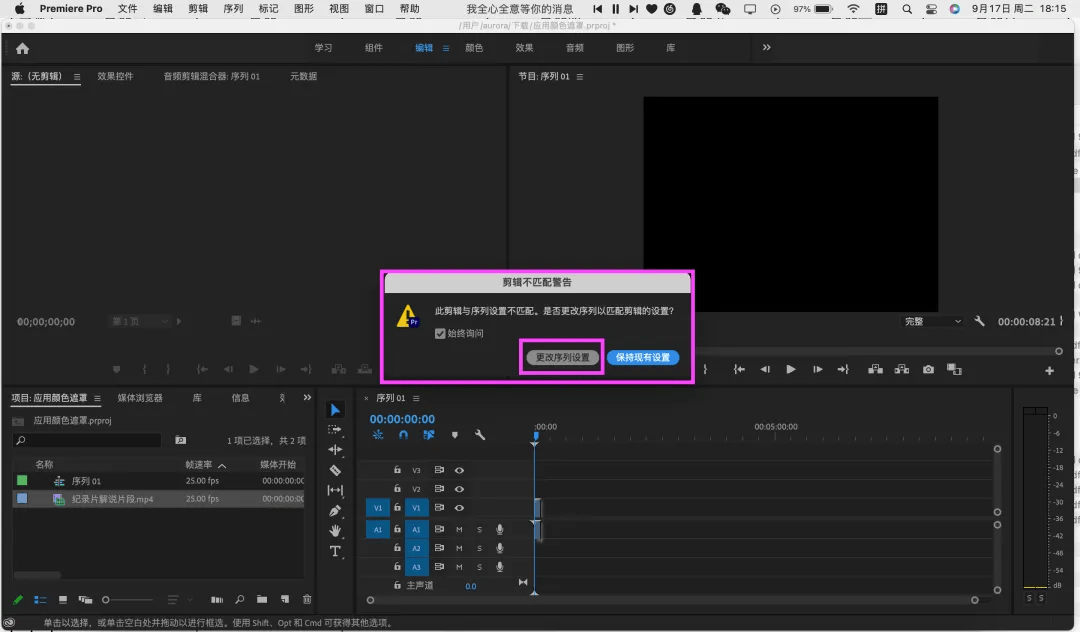Toggle track lock on V3
Image resolution: width=1080 pixels, height=632 pixels.
tap(397, 470)
